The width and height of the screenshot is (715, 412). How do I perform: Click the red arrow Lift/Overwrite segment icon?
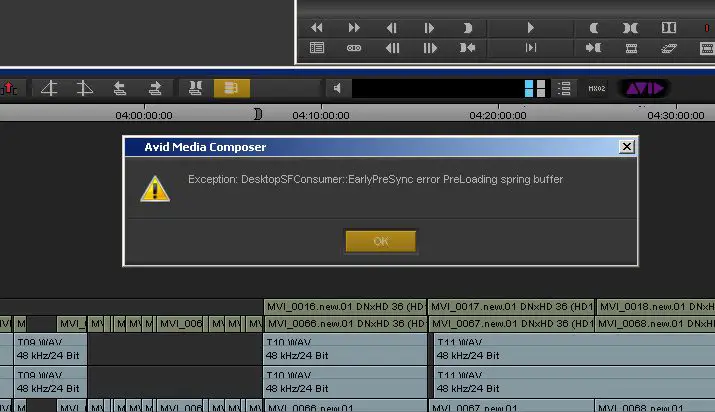click(x=9, y=88)
